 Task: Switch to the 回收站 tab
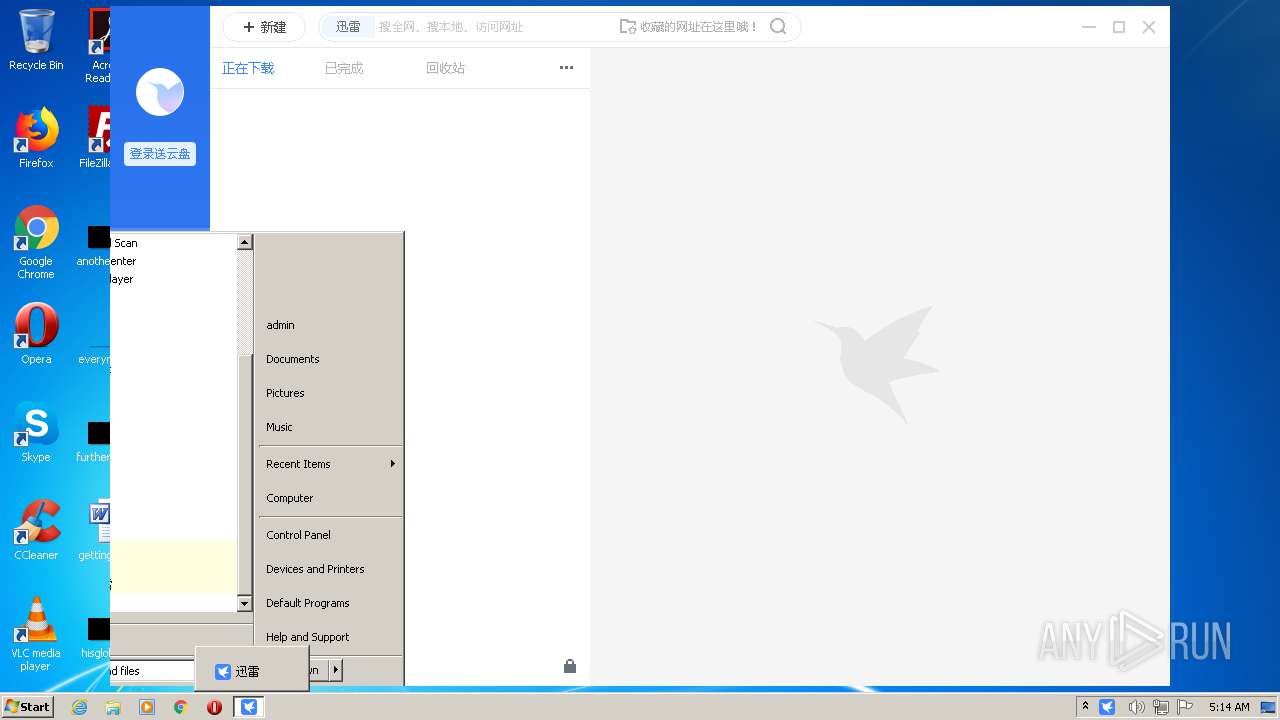click(x=445, y=68)
